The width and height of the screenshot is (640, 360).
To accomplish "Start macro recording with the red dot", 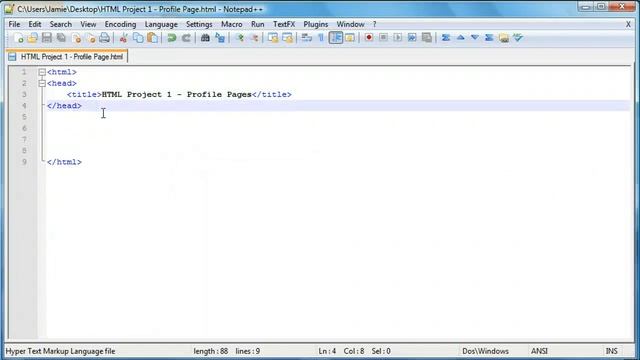I will [x=369, y=38].
